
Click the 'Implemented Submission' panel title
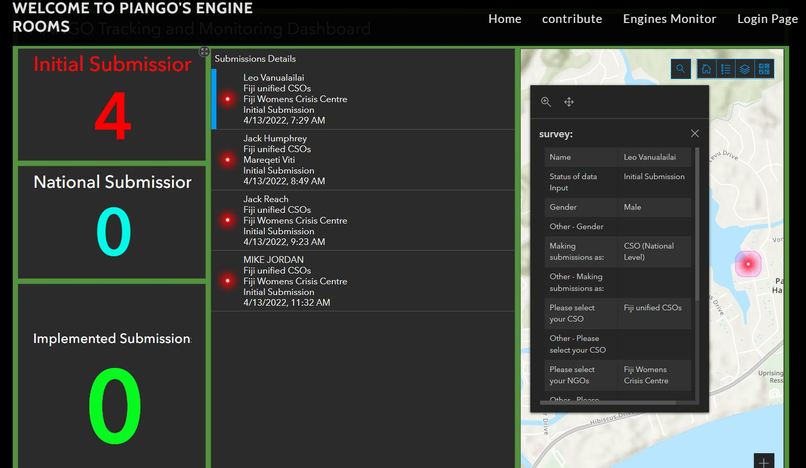pyautogui.click(x=112, y=338)
